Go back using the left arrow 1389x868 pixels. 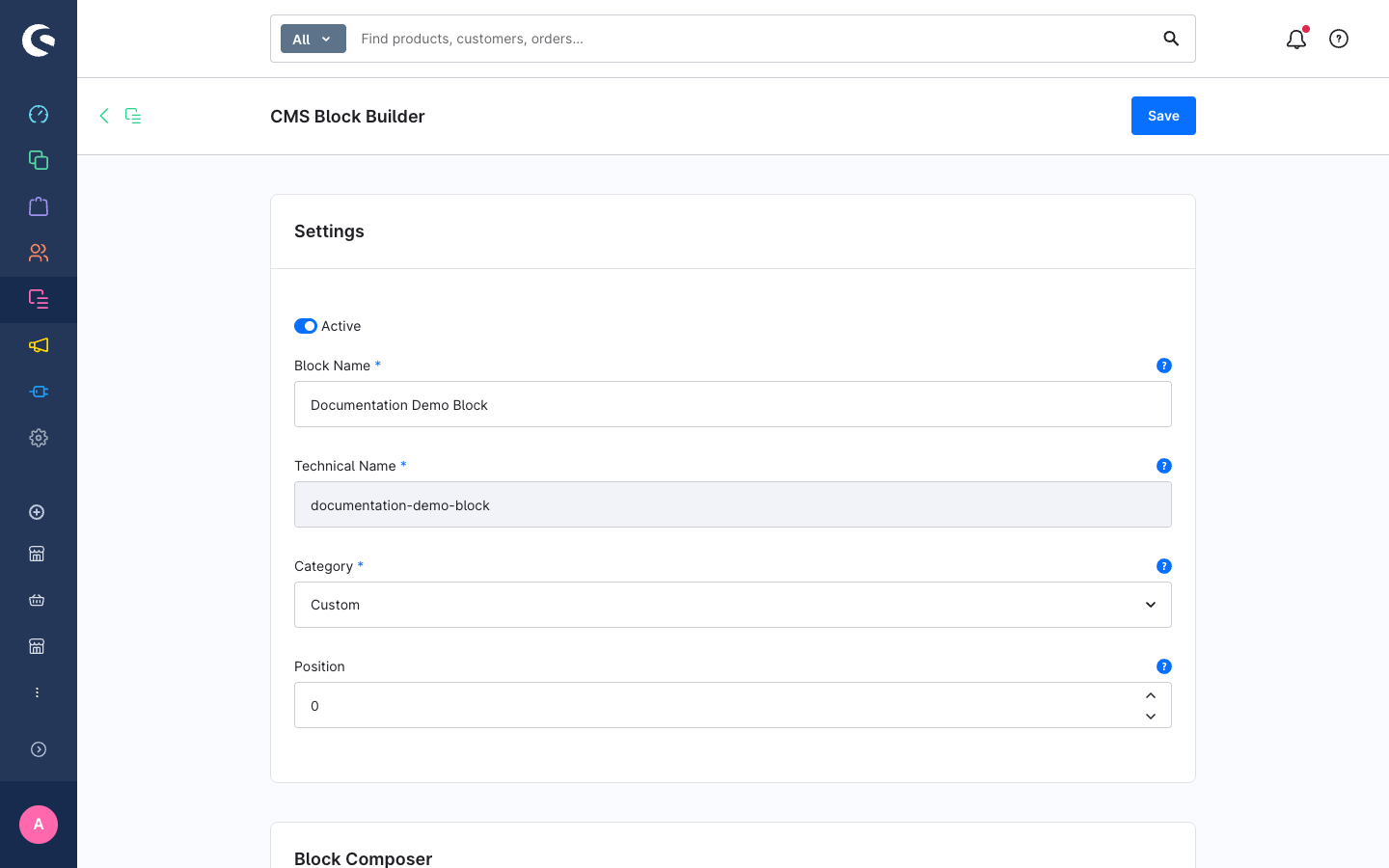coord(104,116)
